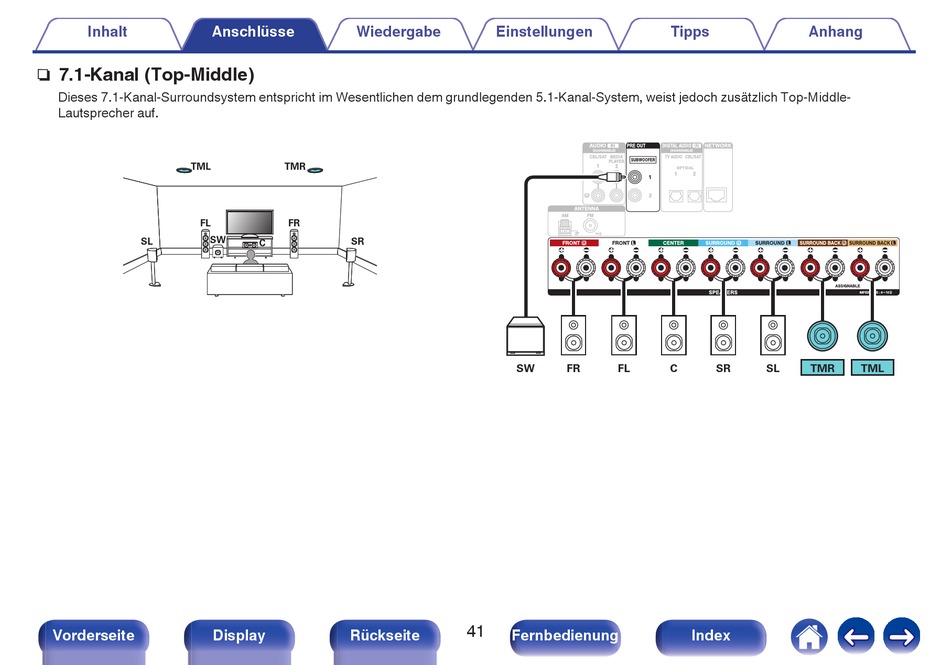Click the sofa in room illustration
The width and height of the screenshot is (950, 665).
(250, 279)
